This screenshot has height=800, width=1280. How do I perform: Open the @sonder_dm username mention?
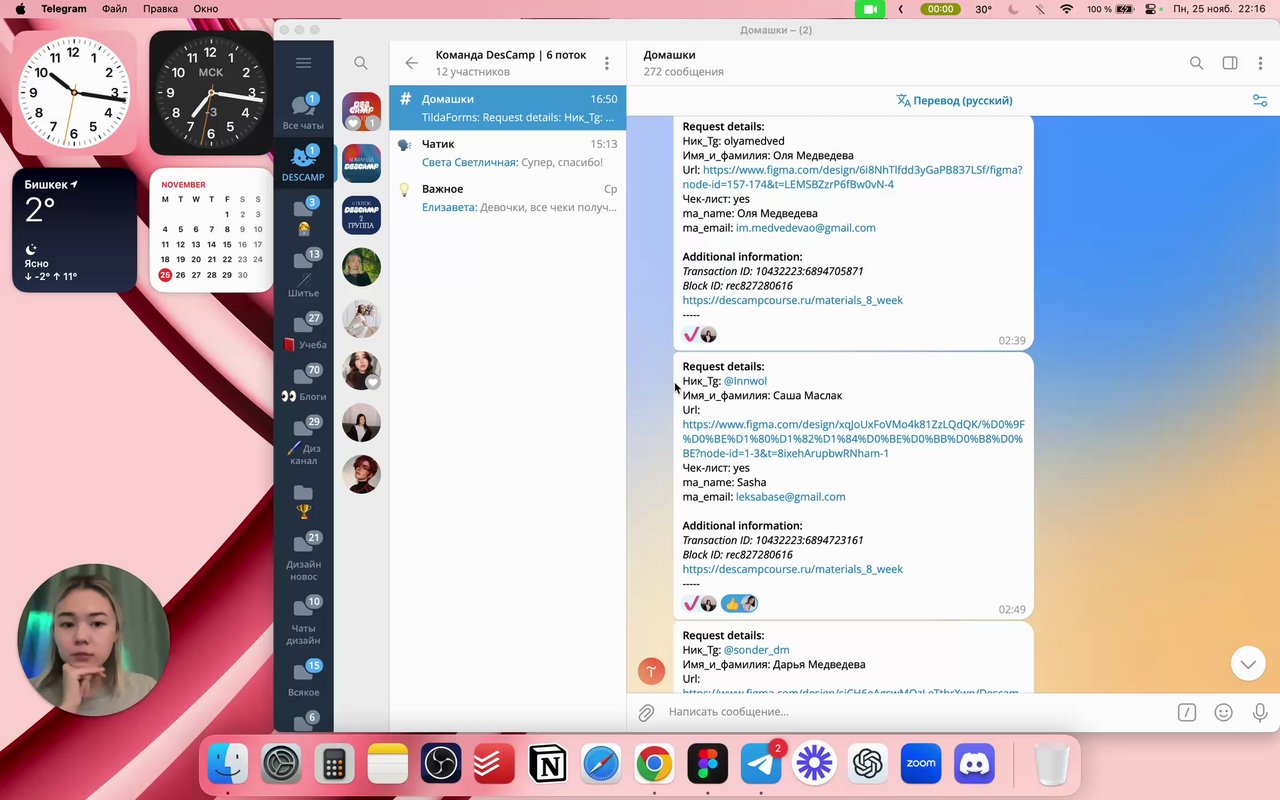(x=756, y=650)
